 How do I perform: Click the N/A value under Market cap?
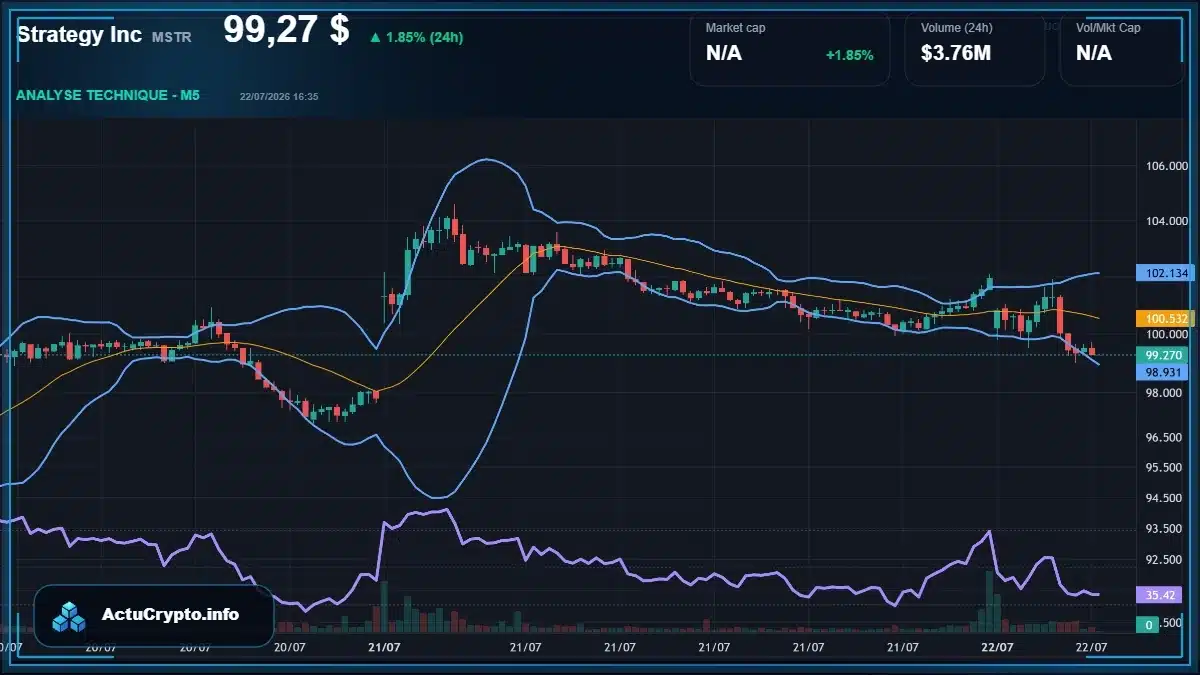pos(724,53)
